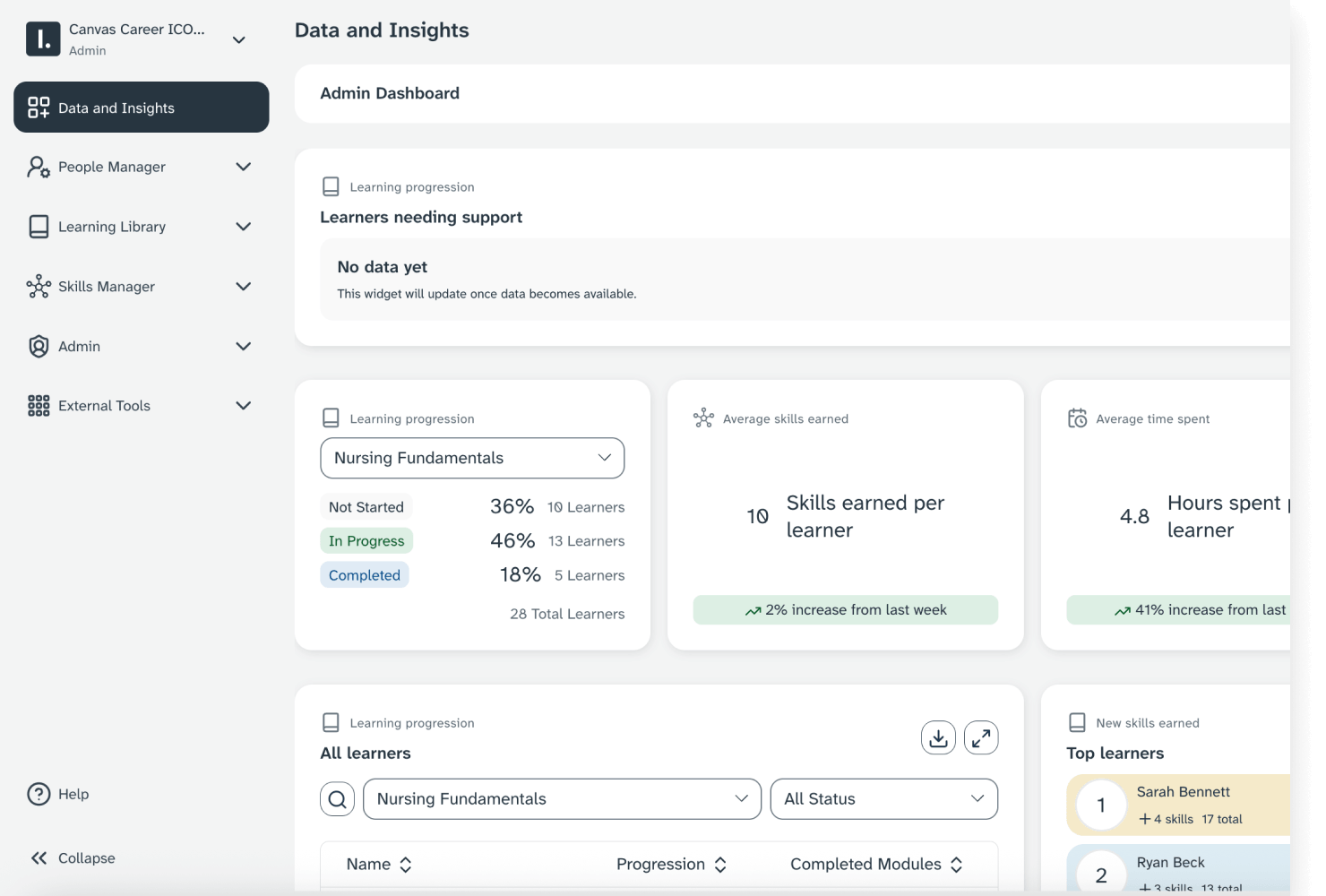
Task: Open the Nursing Fundamentals course dropdown
Action: click(472, 458)
